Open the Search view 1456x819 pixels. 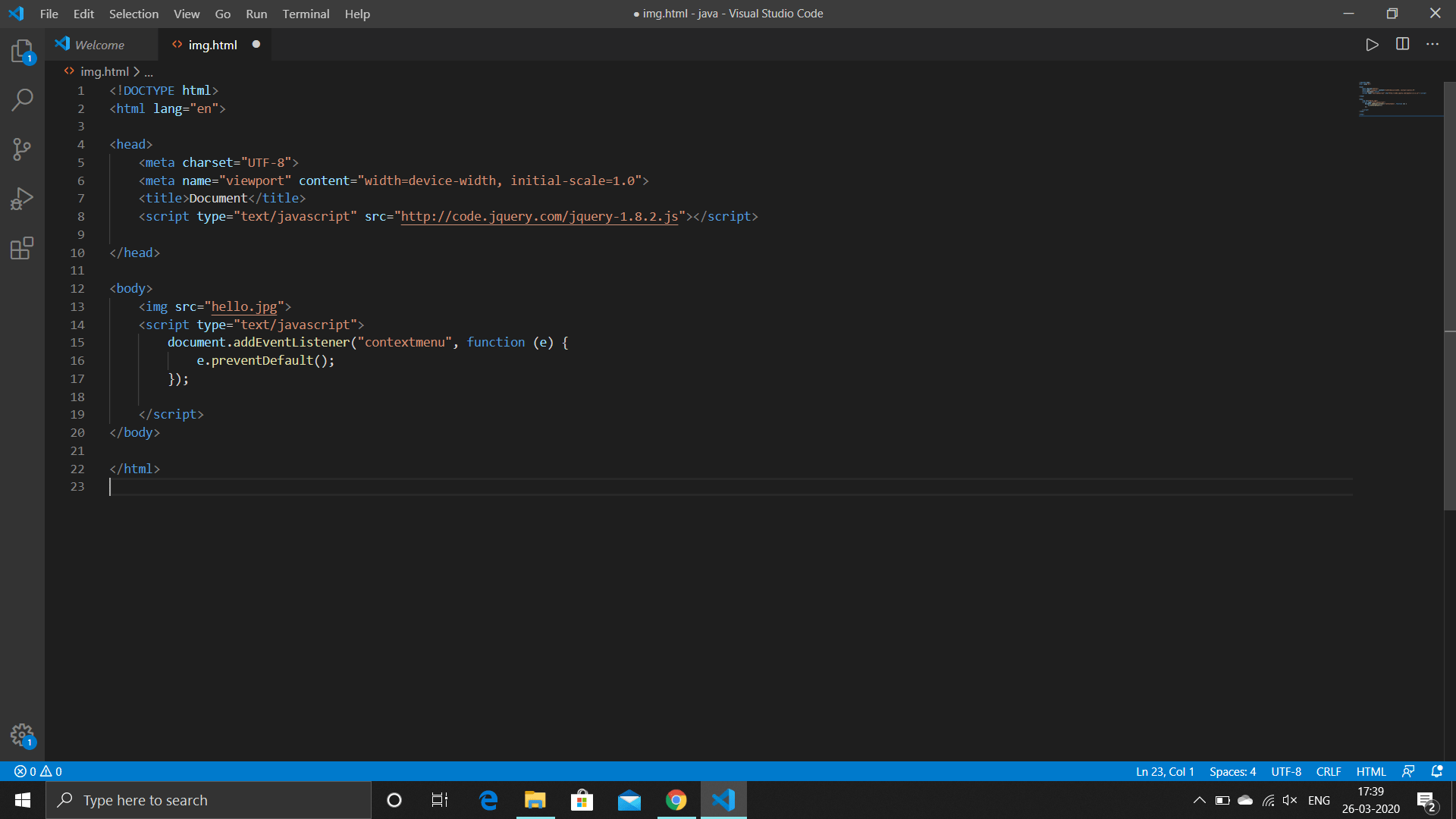[x=22, y=99]
